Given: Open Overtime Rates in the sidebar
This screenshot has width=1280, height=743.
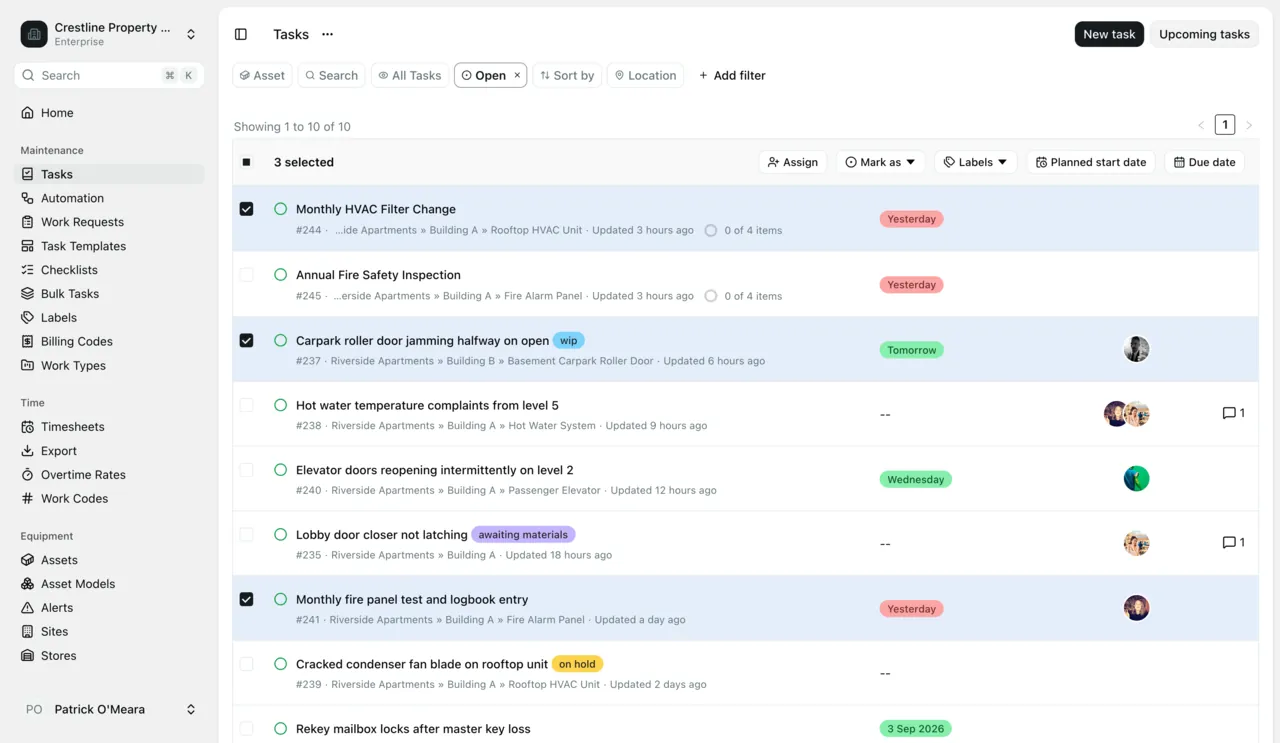Looking at the screenshot, I should click(109, 475).
